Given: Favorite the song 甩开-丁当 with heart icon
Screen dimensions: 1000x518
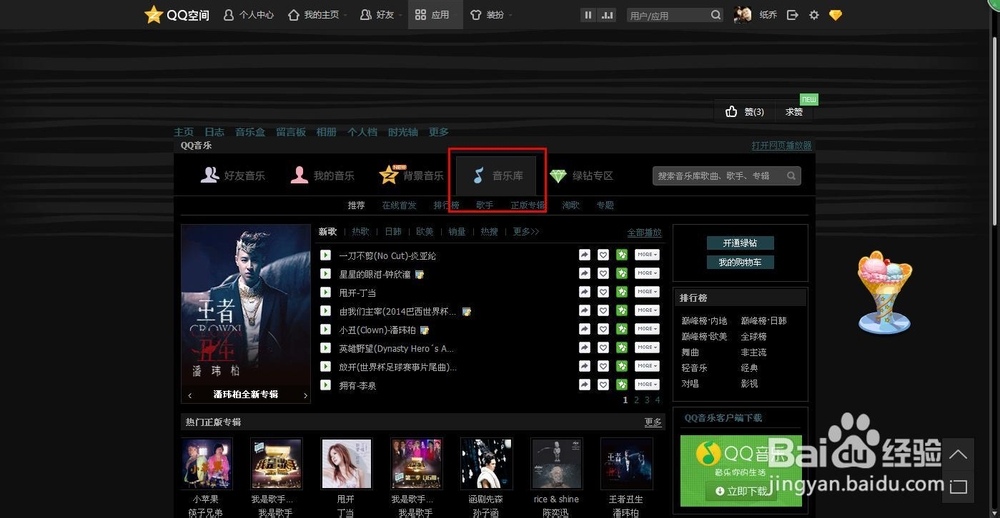Looking at the screenshot, I should pyautogui.click(x=603, y=292).
